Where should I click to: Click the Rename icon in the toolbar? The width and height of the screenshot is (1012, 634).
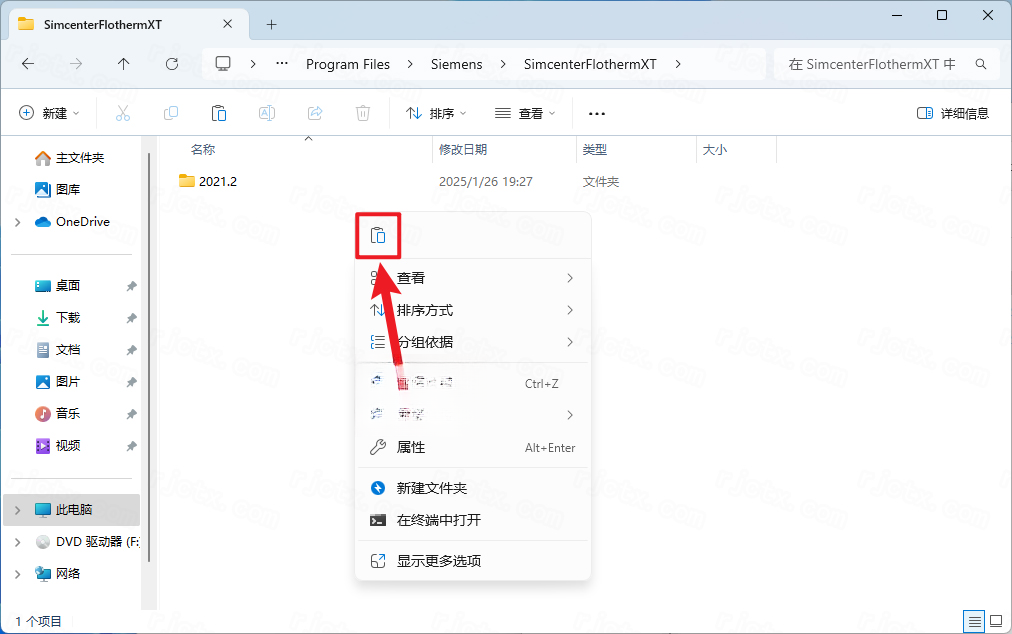click(x=267, y=114)
